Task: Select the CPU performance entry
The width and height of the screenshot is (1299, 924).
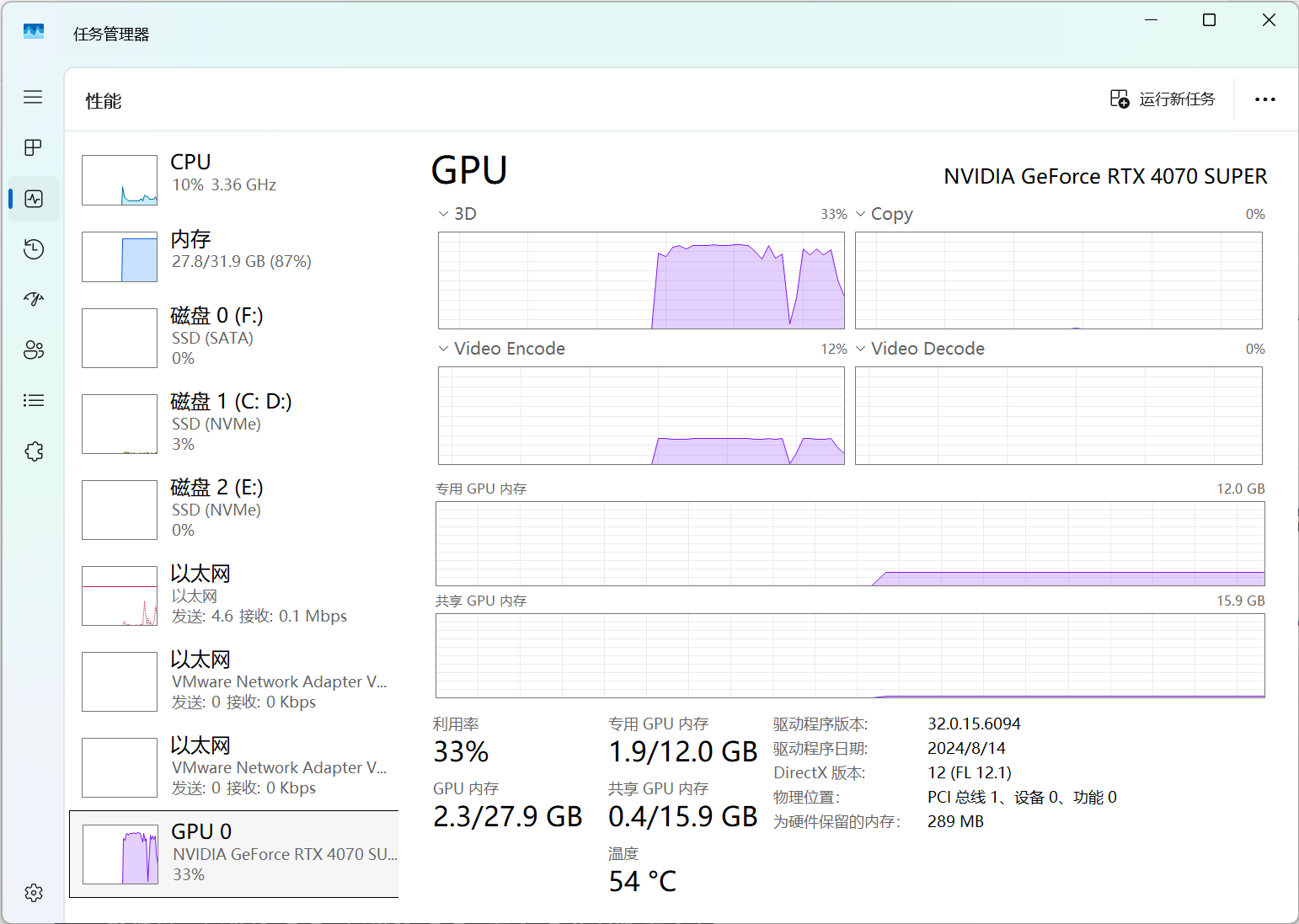Action: 234,179
